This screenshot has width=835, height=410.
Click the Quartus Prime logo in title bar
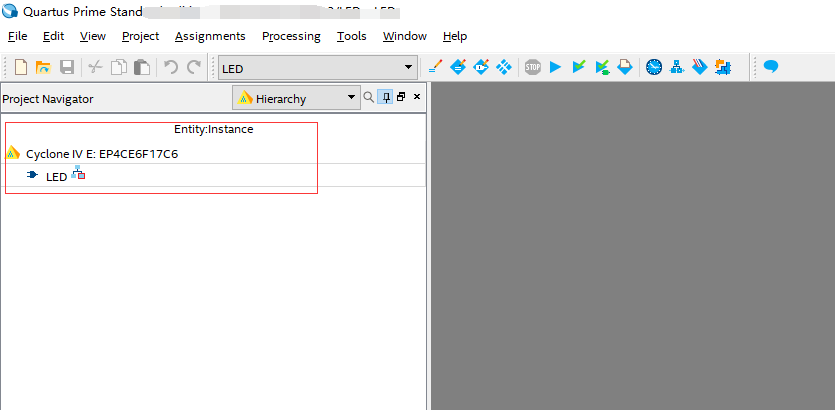click(x=10, y=10)
